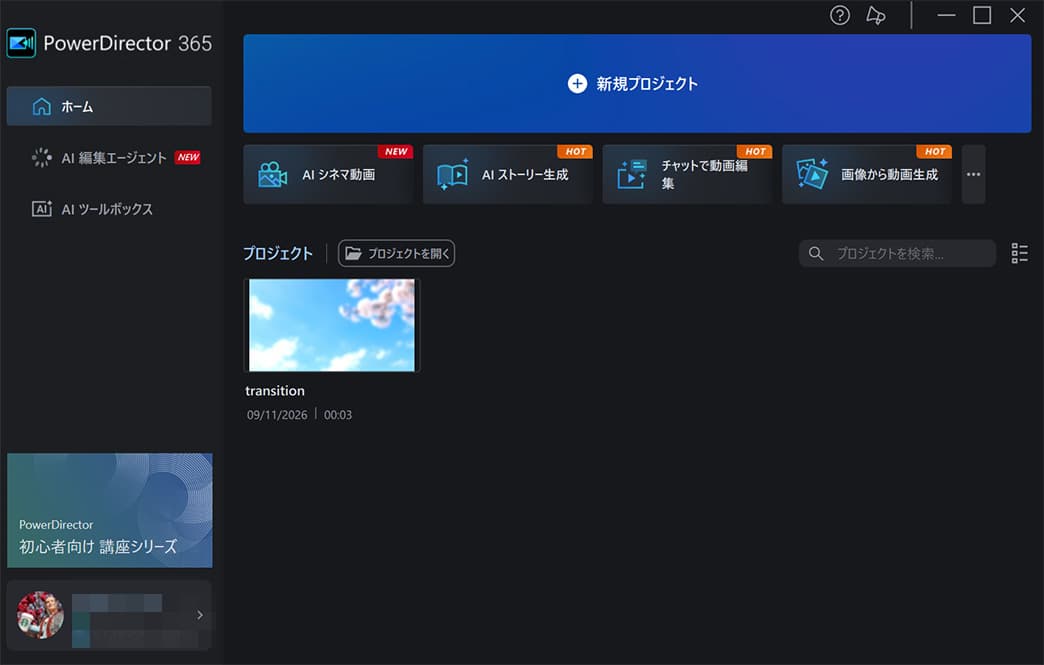Viewport: 1044px width, 665px height.
Task: Select the プロジェクト tab heading
Action: click(x=278, y=254)
